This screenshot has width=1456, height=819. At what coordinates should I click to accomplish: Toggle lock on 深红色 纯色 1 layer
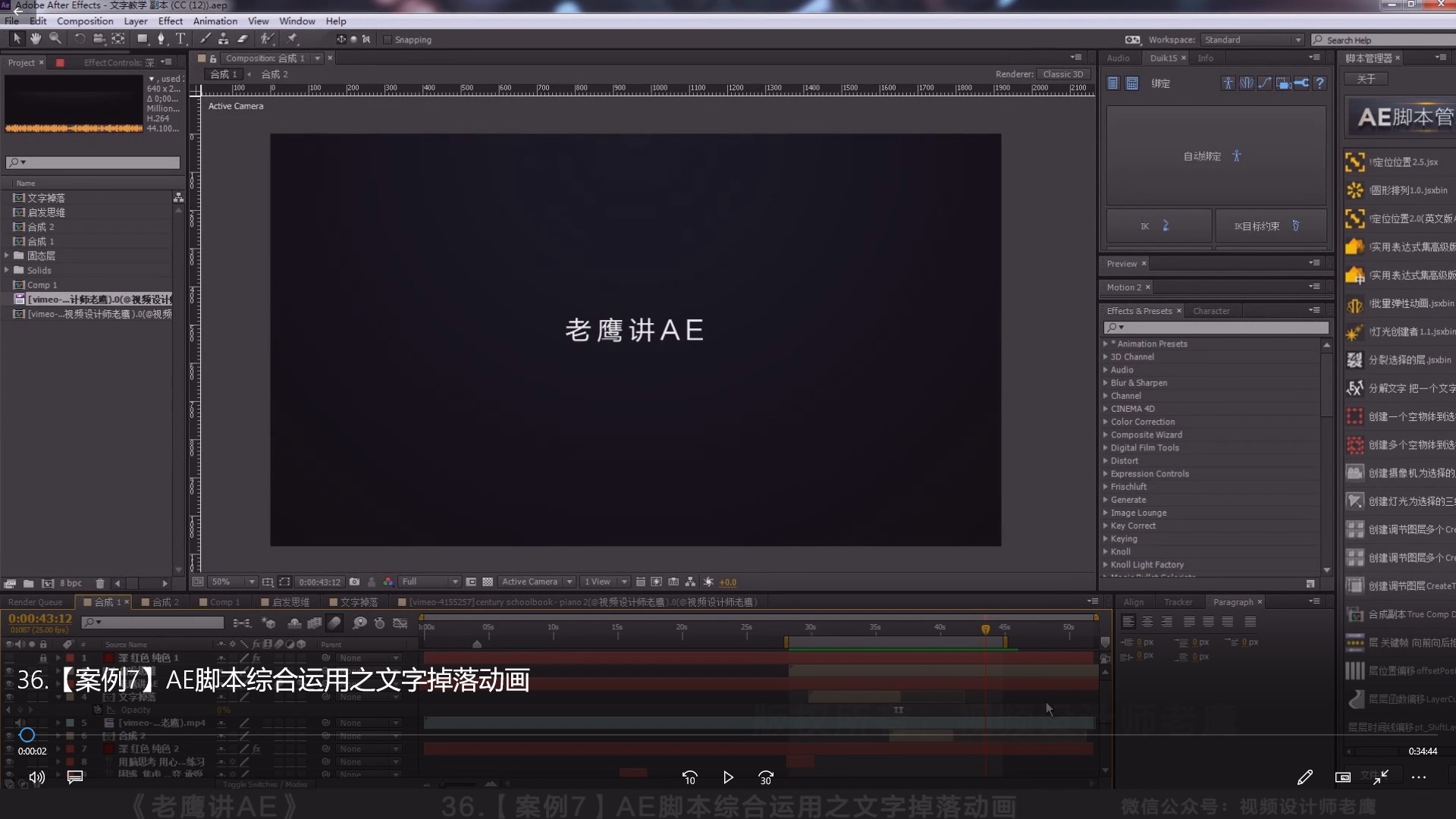click(43, 657)
